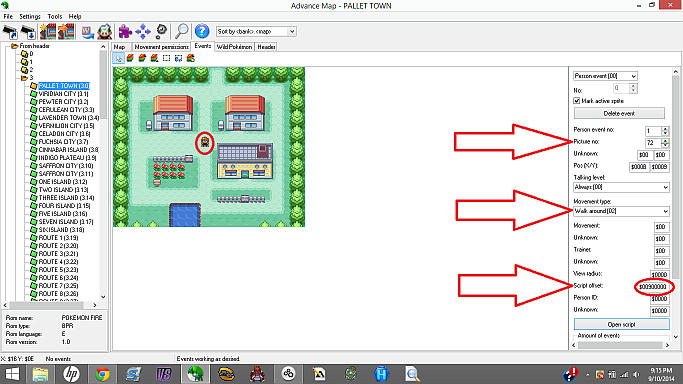The image size is (683, 384).
Task: Click the blue help question mark icon
Action: point(202,31)
